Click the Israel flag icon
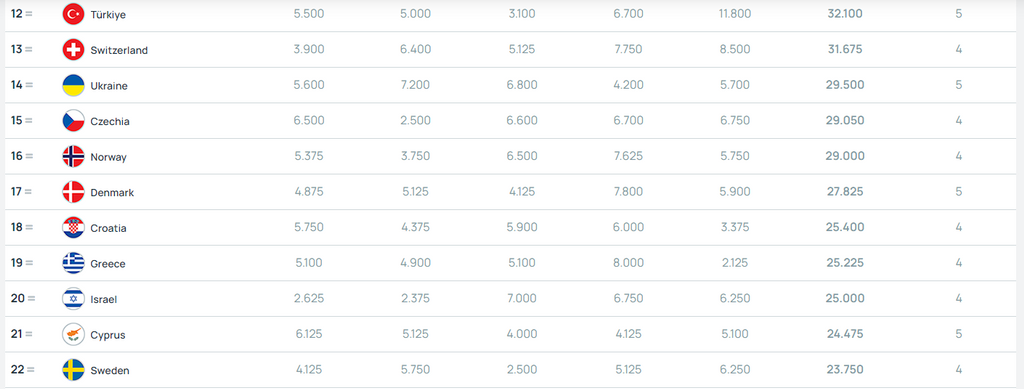Screen dimensions: 1024x389 point(73,299)
